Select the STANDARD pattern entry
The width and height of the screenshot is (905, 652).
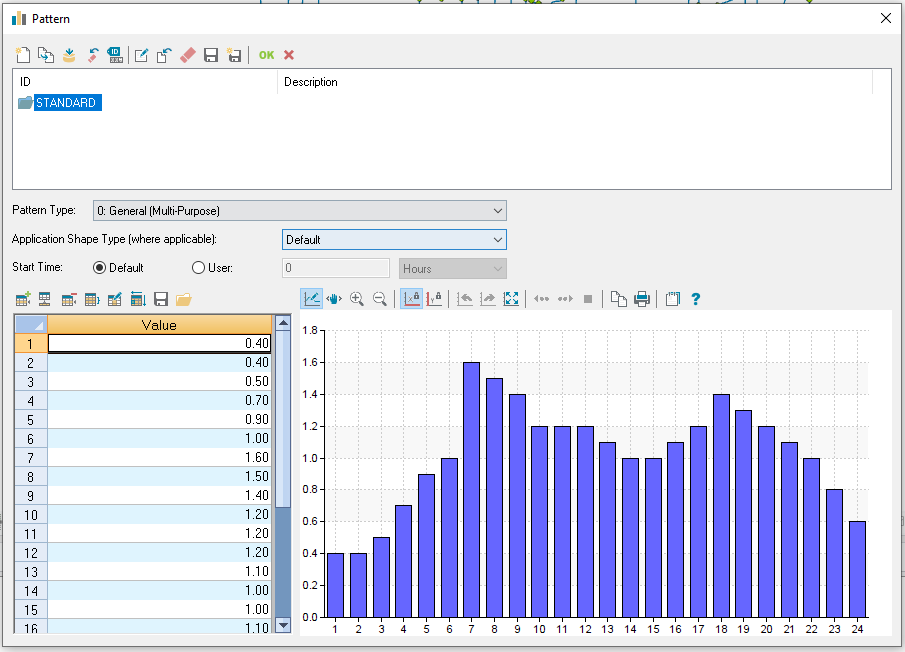[66, 102]
